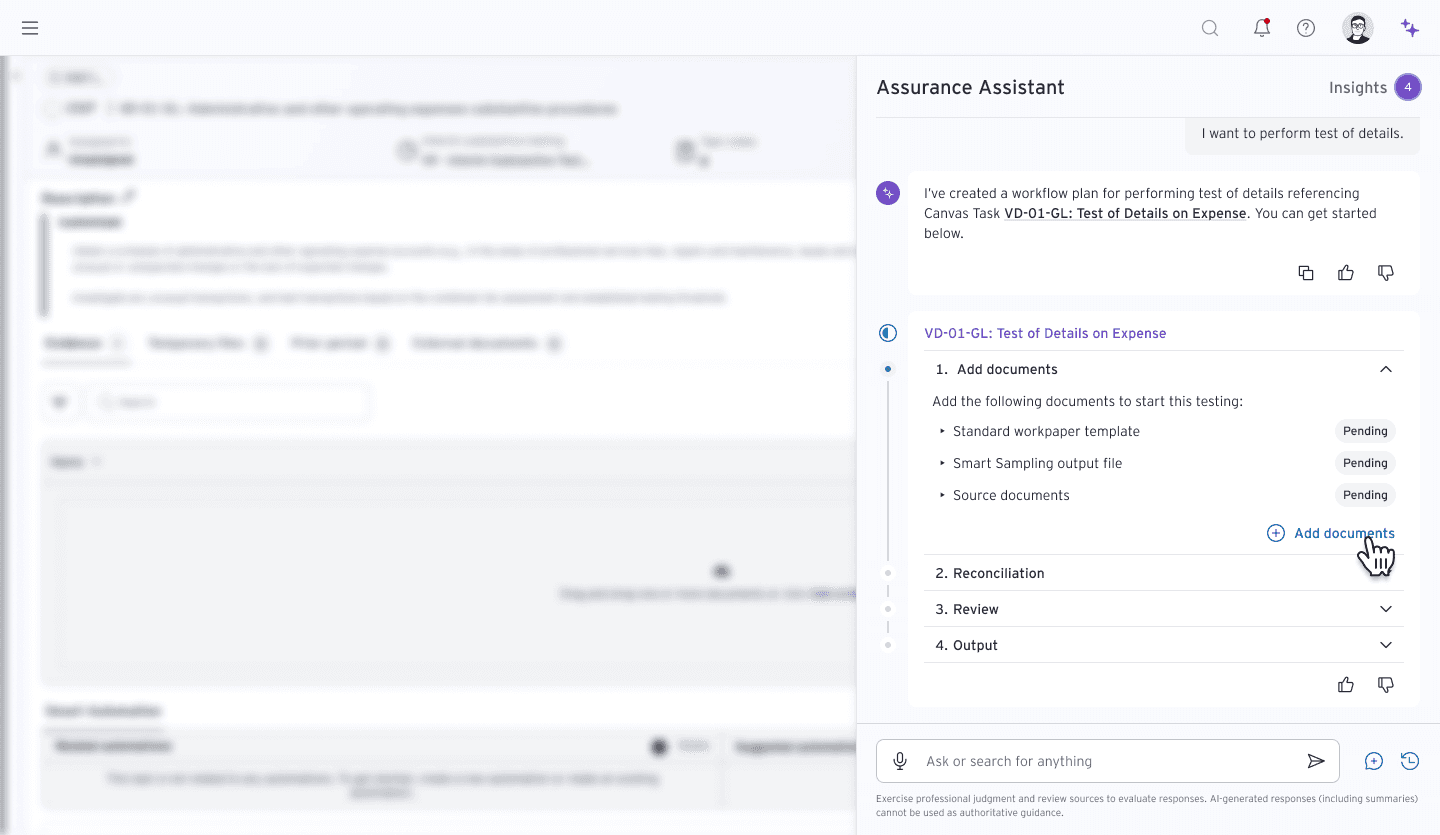Open the chat history clock icon
Image resolution: width=1440 pixels, height=835 pixels.
(1410, 761)
